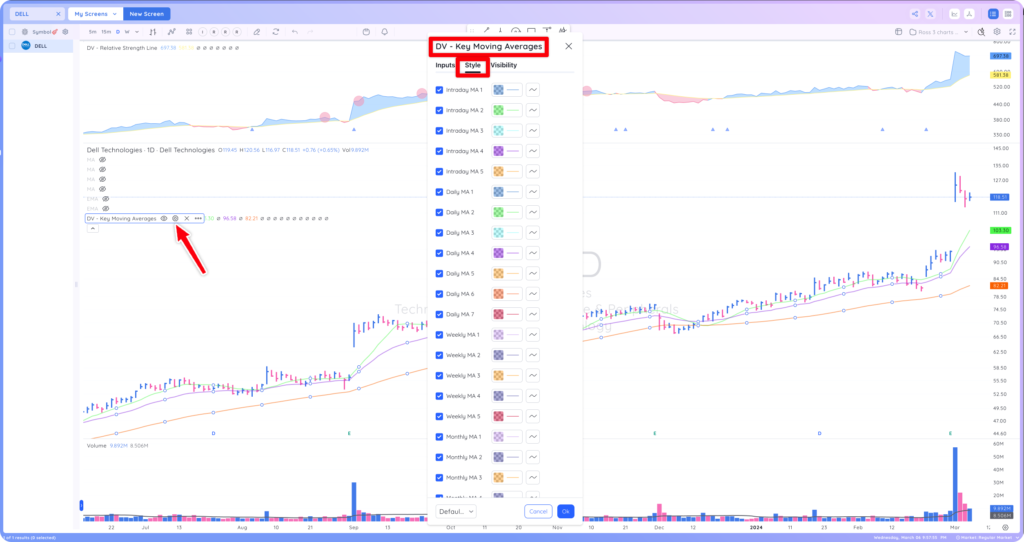
Task: Toggle the Weekly MA 3 checkbox
Action: [440, 375]
